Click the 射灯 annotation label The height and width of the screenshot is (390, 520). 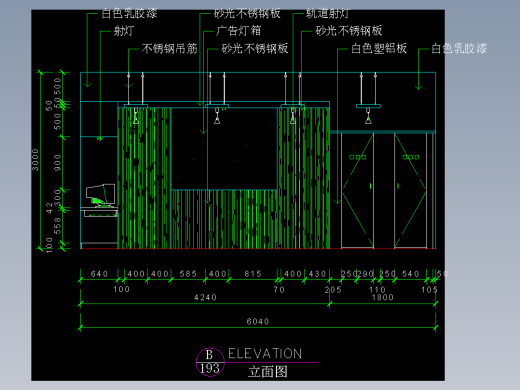click(x=124, y=31)
